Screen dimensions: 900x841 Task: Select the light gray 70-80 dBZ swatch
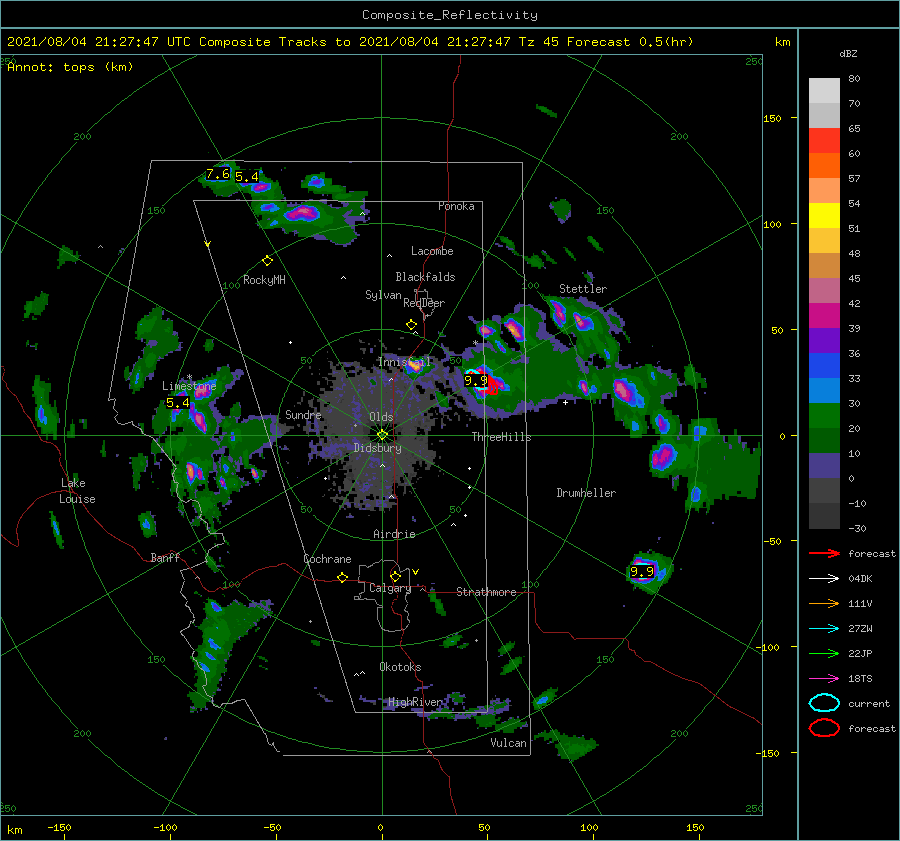(x=824, y=91)
